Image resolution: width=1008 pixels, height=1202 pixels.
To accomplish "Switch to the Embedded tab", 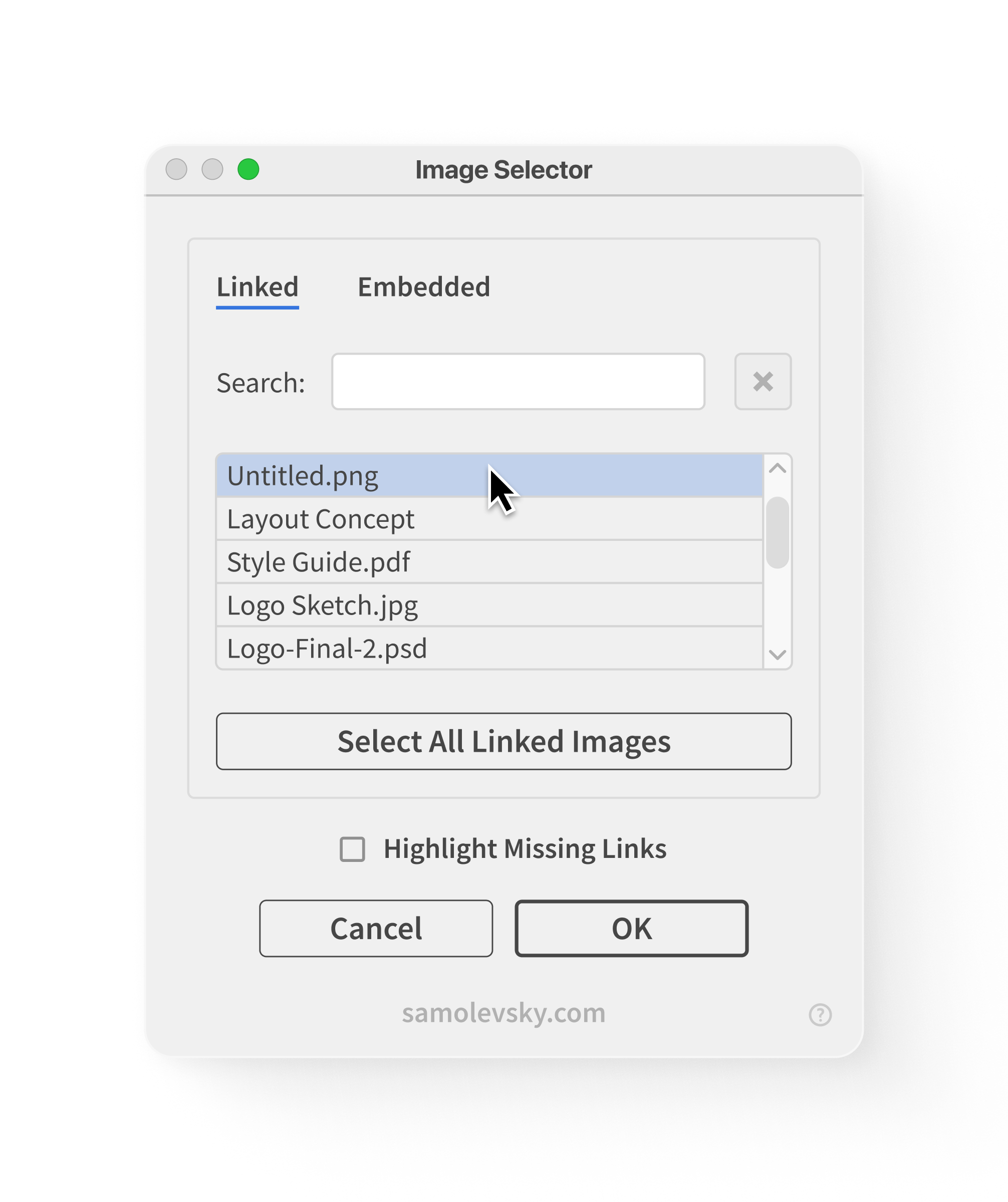I will [x=423, y=287].
